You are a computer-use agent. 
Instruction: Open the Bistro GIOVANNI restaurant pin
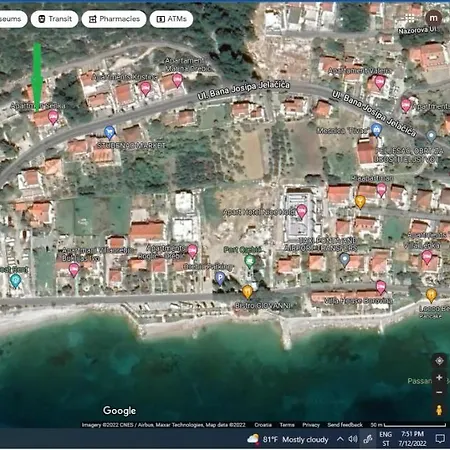coord(247,292)
